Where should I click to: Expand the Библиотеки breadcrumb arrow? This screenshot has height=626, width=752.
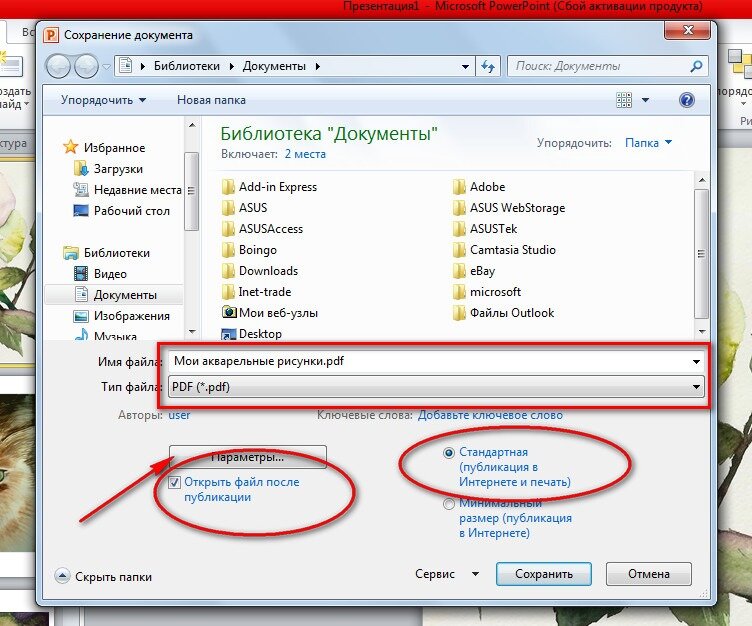(x=232, y=66)
